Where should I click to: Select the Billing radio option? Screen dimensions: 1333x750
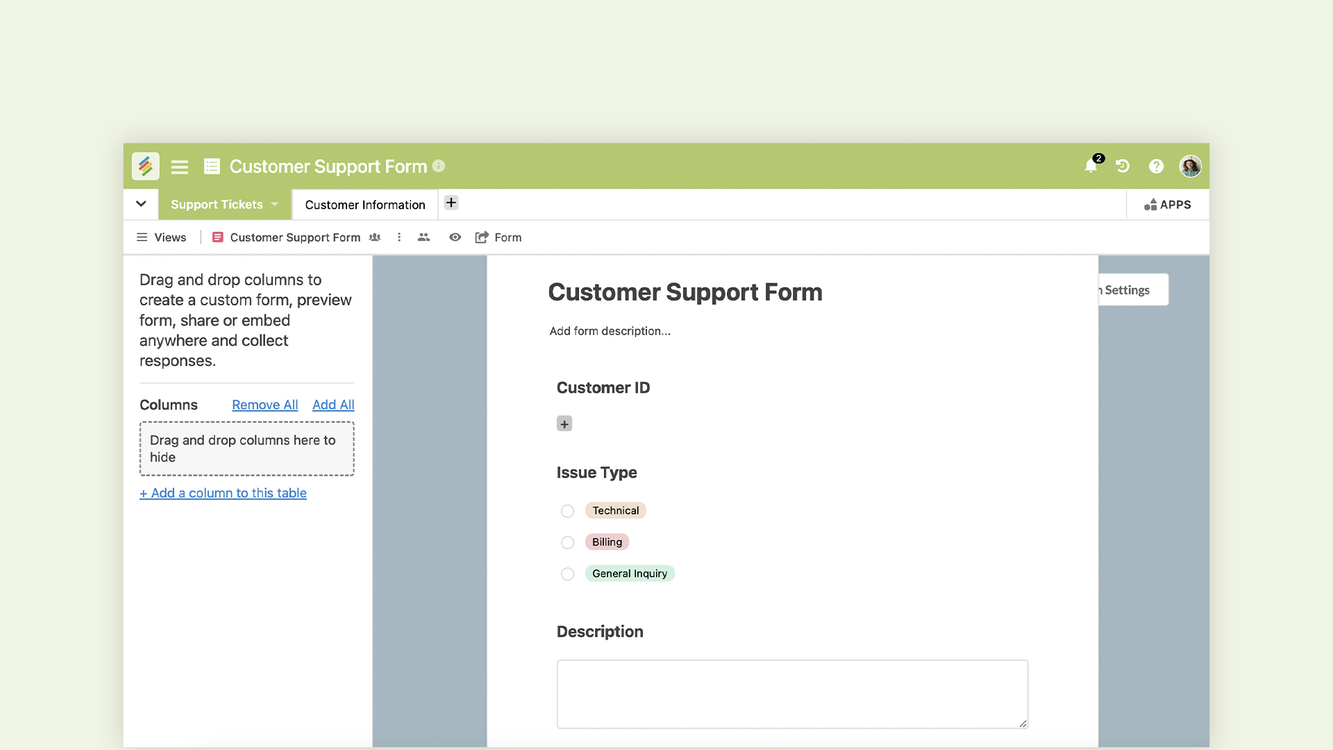567,542
